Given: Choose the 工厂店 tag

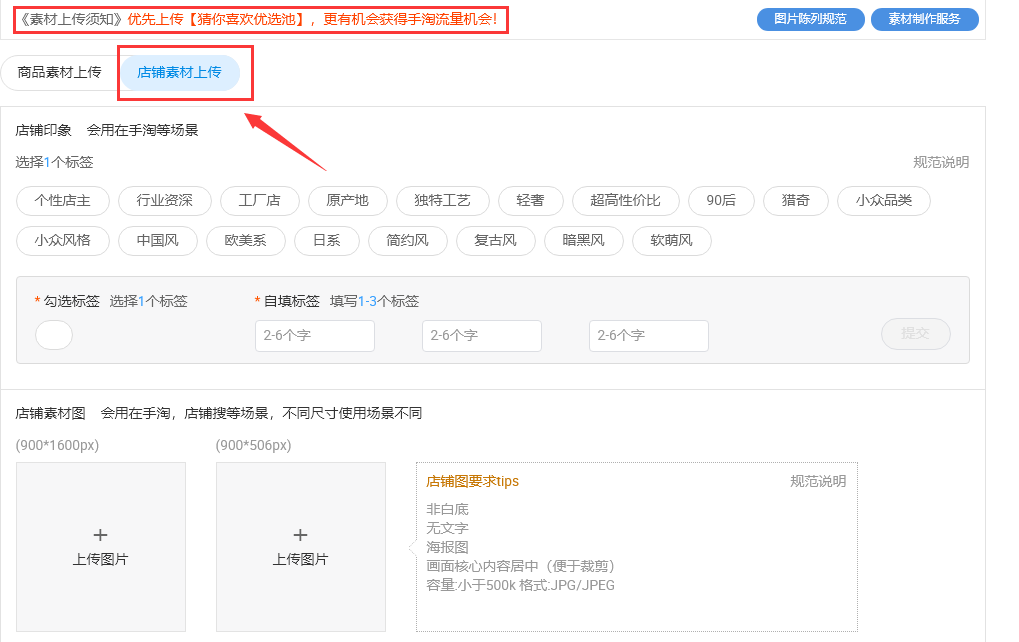Looking at the screenshot, I should pyautogui.click(x=259, y=201).
